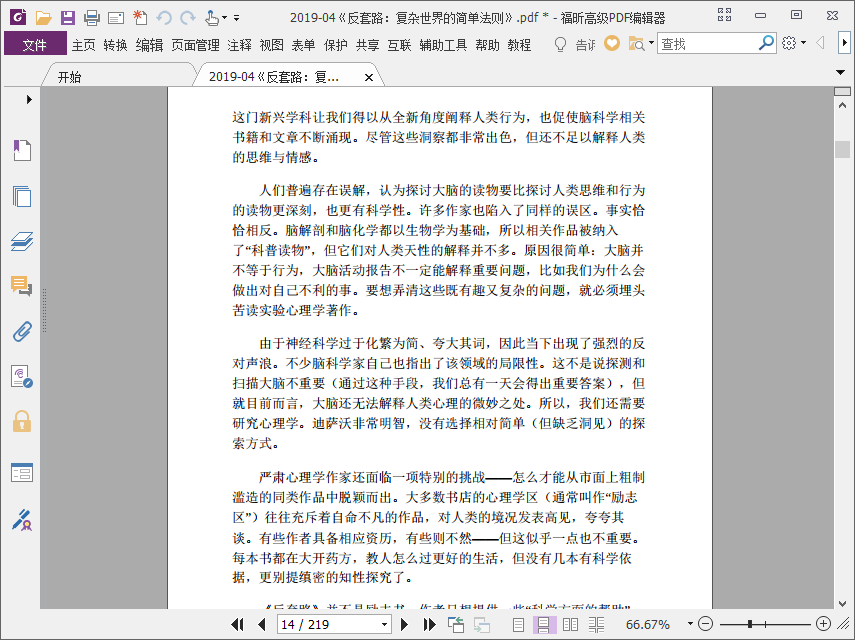Open the Customize Quick Access Toolbar dropdown
Image resolution: width=855 pixels, height=640 pixels.
pyautogui.click(x=236, y=18)
